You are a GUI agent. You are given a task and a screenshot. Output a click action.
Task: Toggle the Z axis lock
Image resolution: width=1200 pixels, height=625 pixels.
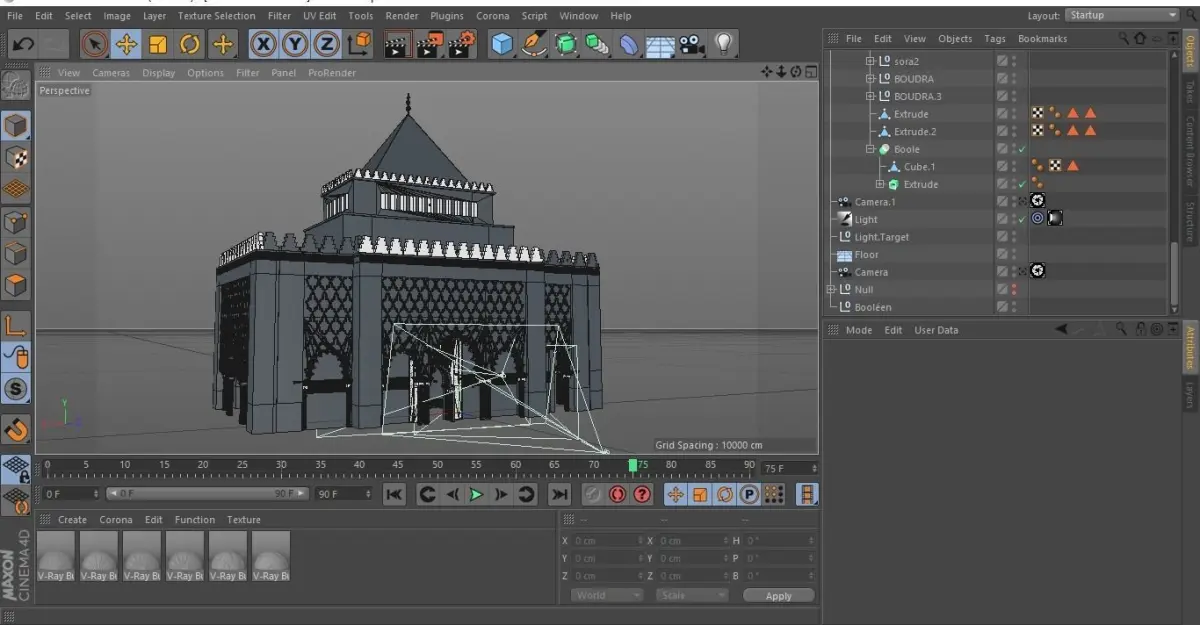coord(326,44)
